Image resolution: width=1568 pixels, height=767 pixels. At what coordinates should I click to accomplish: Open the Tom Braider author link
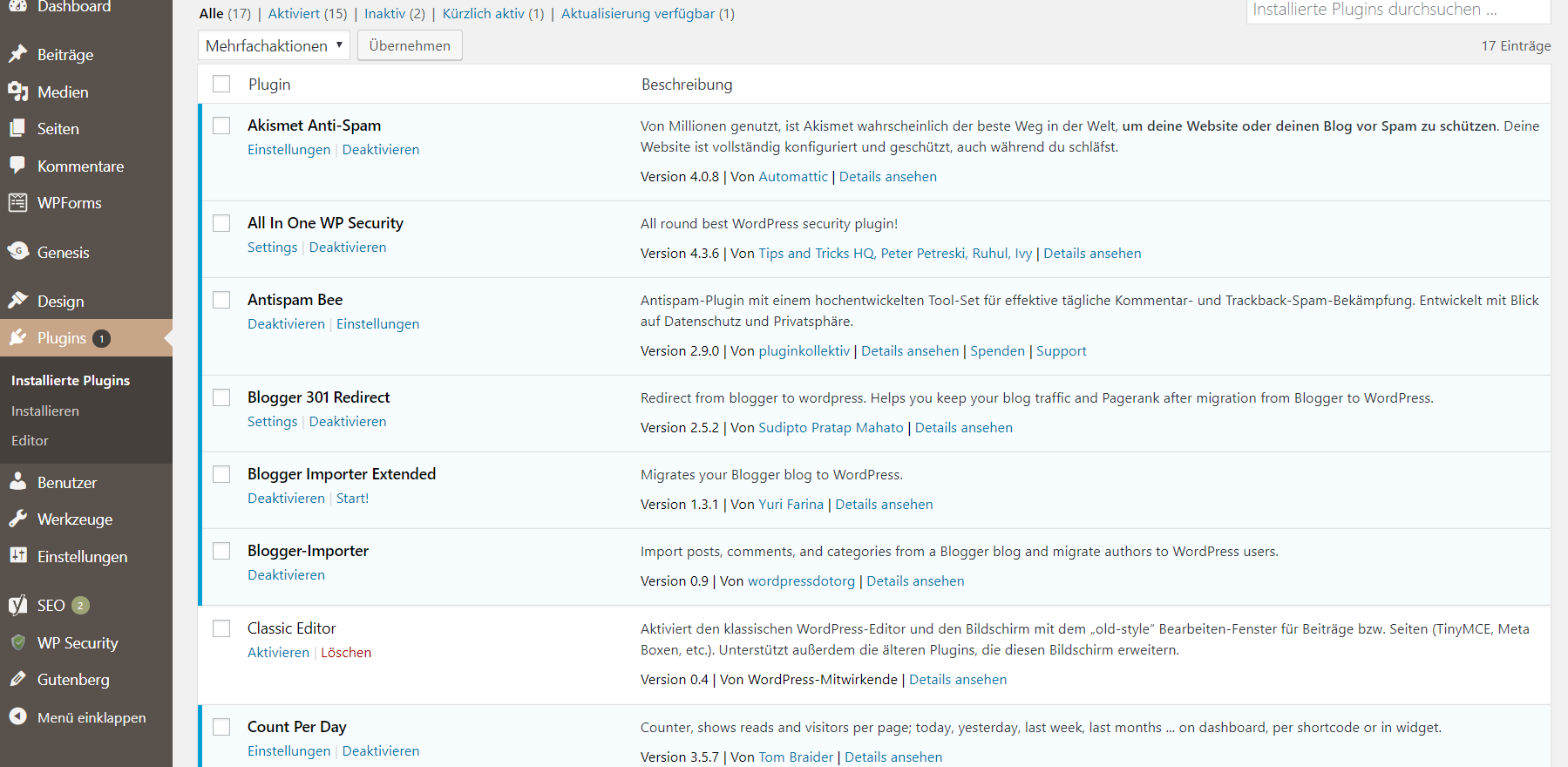(x=797, y=757)
